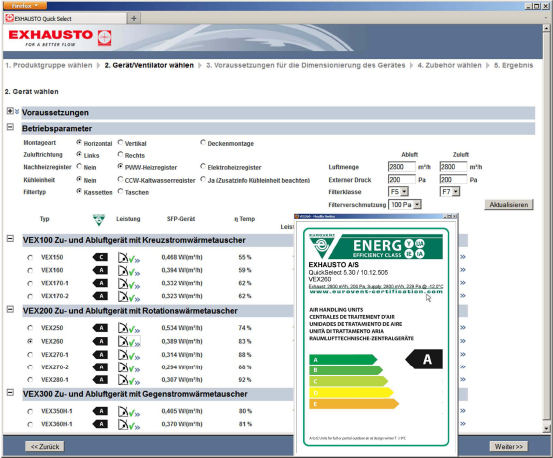
Task: Open the VEX360H-1 energy class A label
Action: click(100, 424)
